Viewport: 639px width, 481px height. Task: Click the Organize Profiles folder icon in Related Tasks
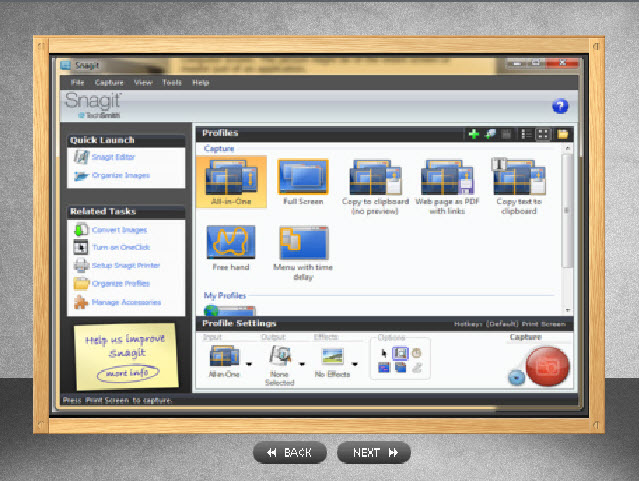81,283
